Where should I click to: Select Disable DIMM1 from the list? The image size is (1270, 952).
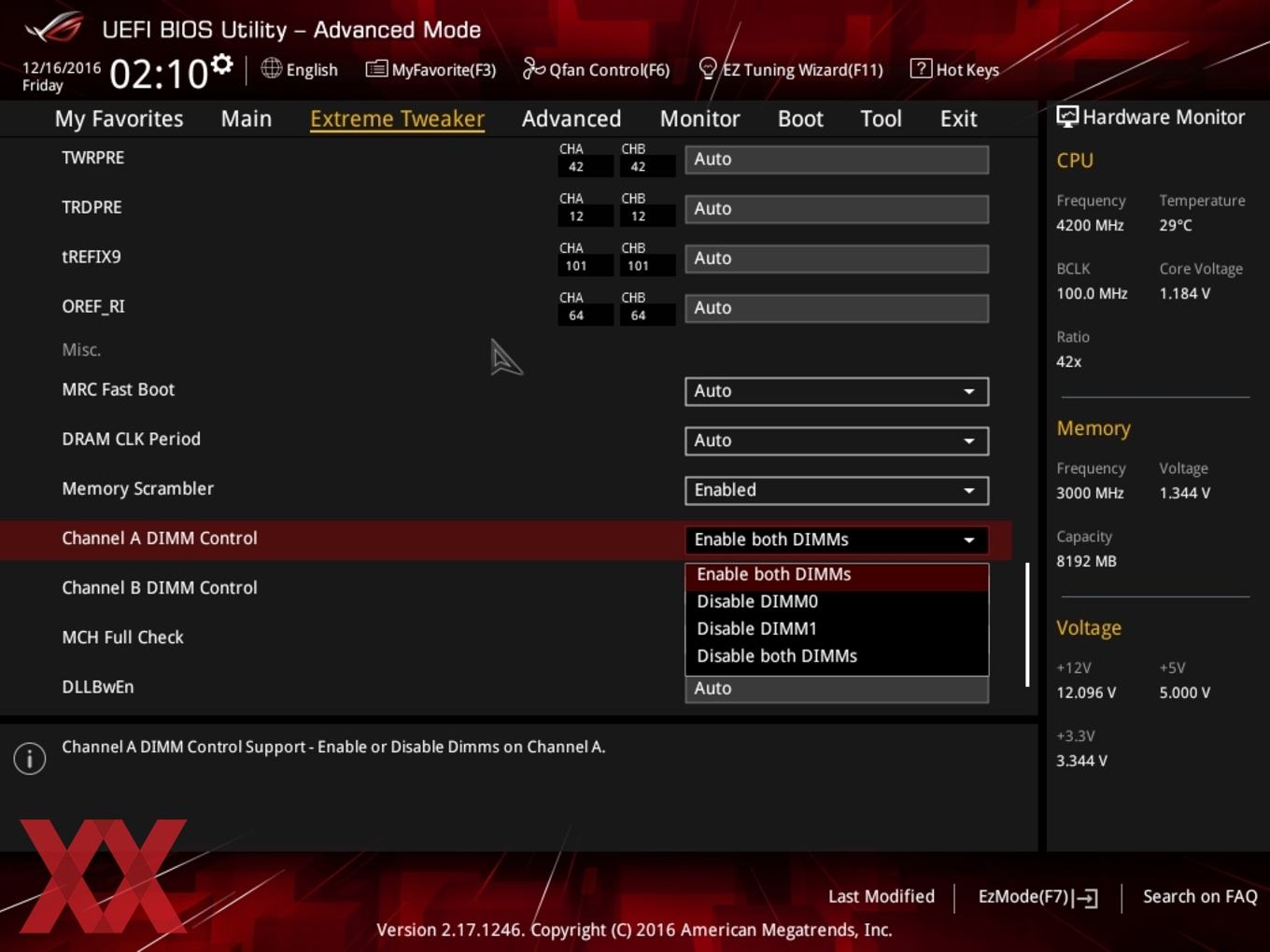coord(837,629)
